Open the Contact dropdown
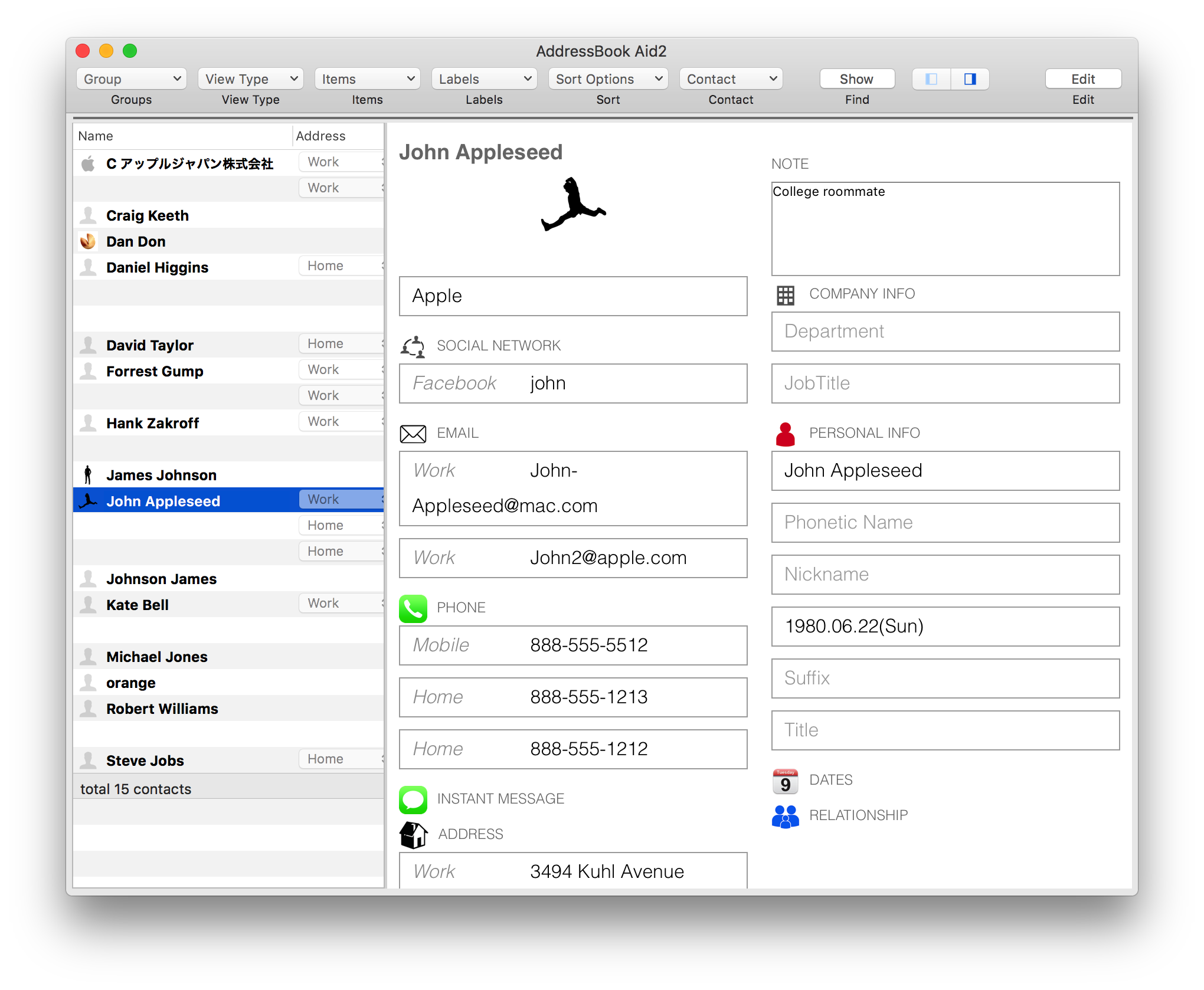Viewport: 1204px width, 990px height. click(731, 79)
